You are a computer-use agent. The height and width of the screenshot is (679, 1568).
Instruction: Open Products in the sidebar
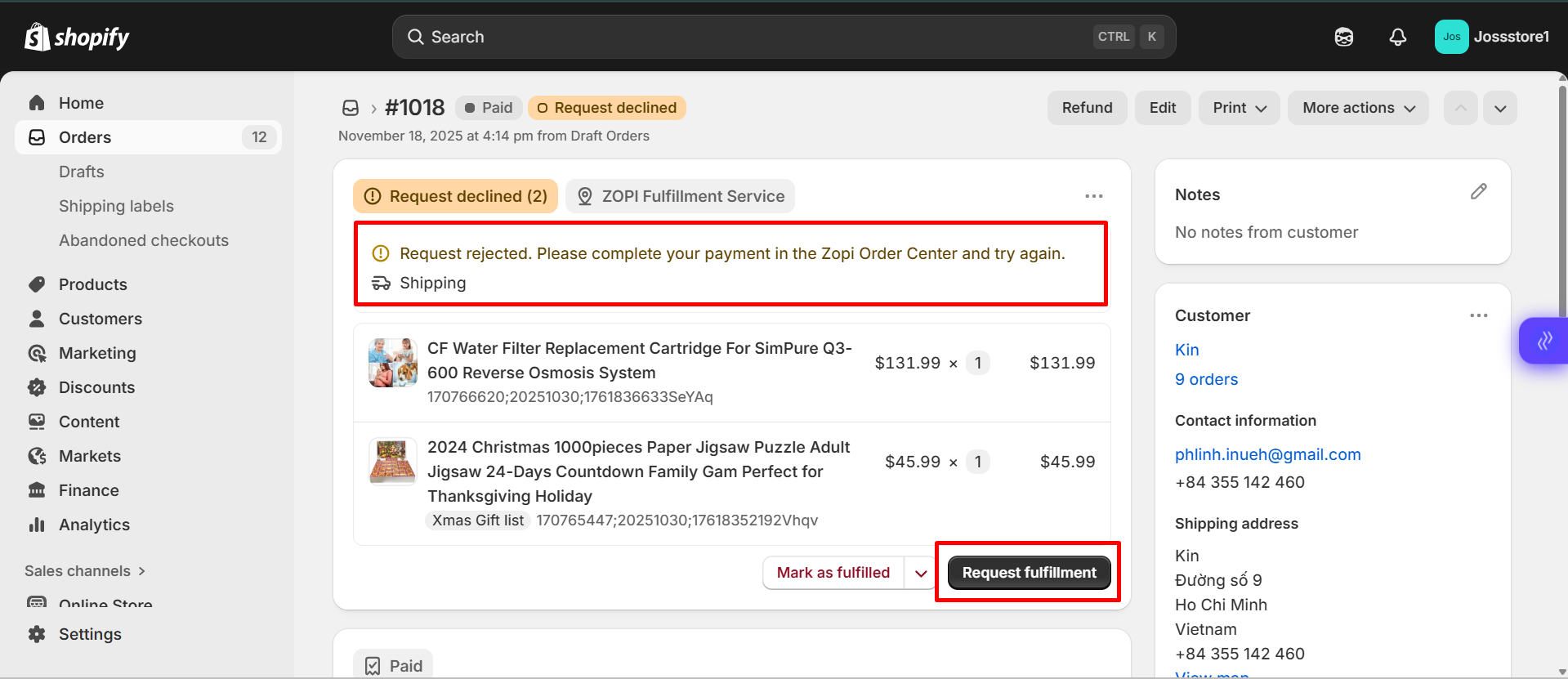92,284
